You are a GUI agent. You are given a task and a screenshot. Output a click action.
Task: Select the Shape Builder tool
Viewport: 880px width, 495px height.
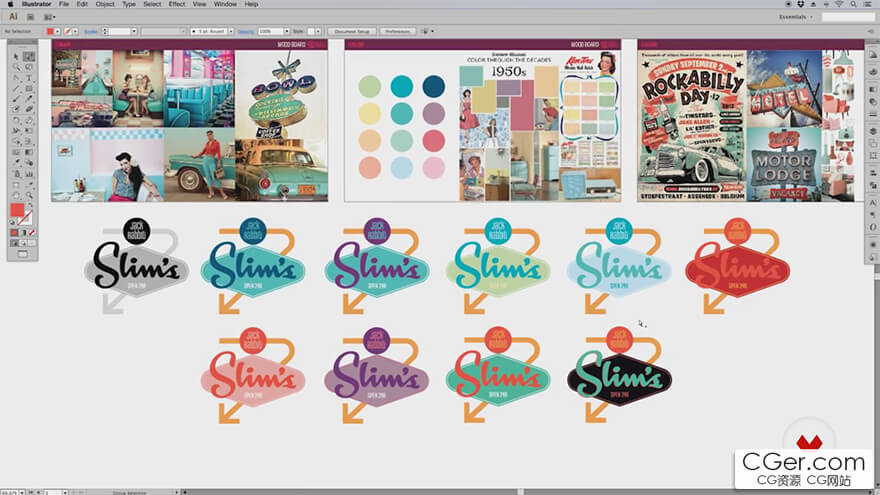[x=16, y=141]
